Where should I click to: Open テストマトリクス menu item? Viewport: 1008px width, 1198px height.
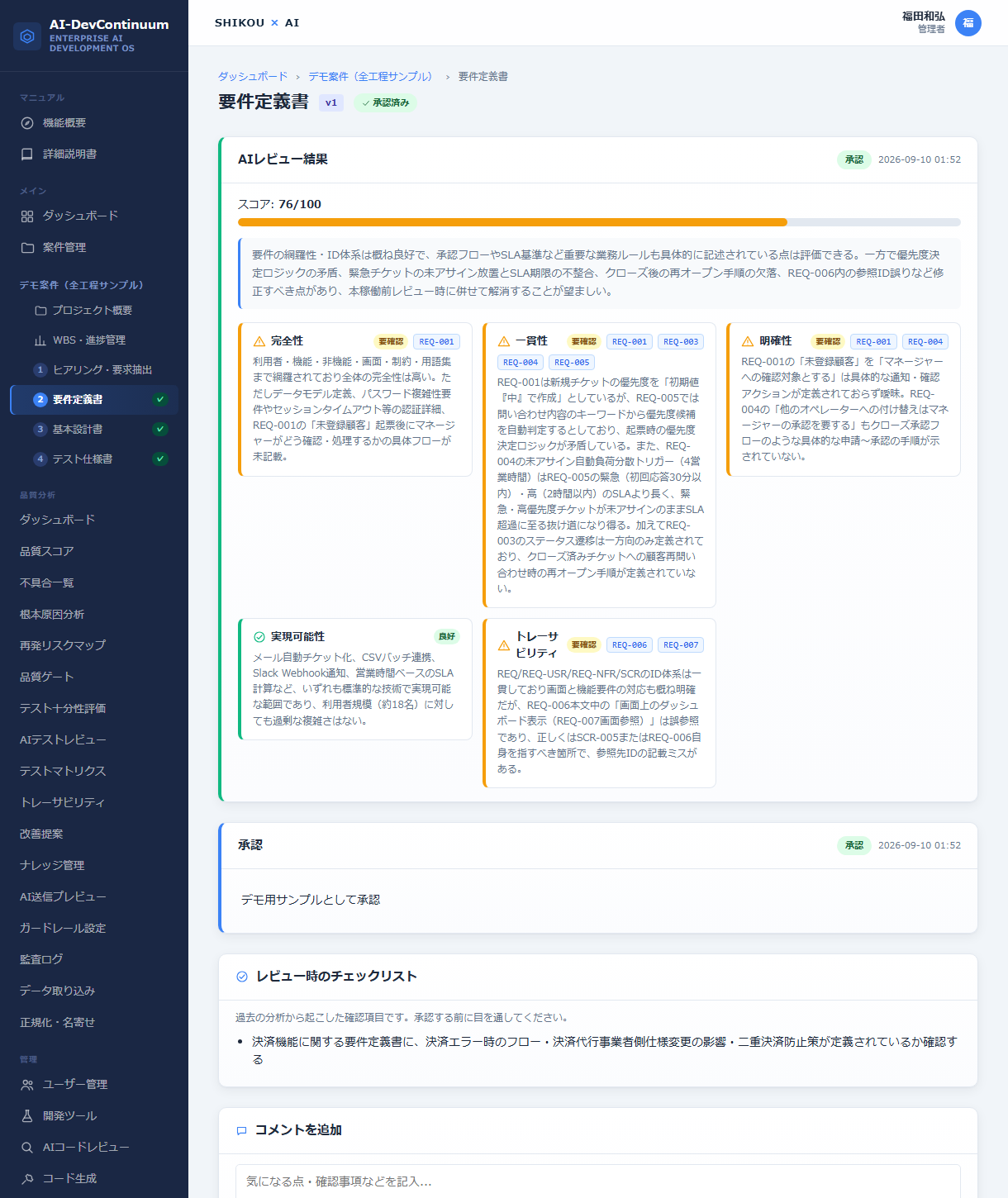point(63,772)
